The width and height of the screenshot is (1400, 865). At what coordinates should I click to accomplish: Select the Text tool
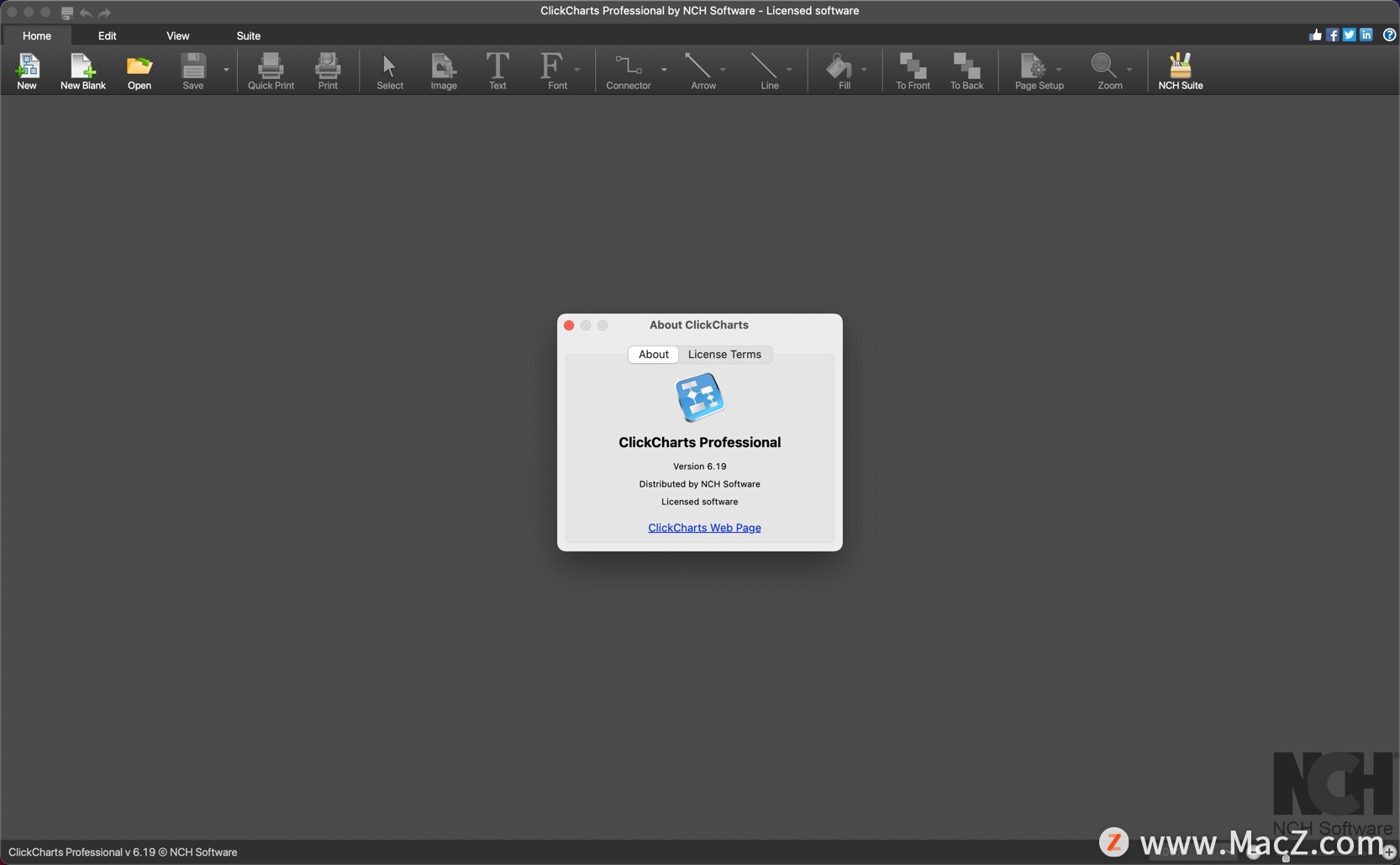click(x=497, y=71)
